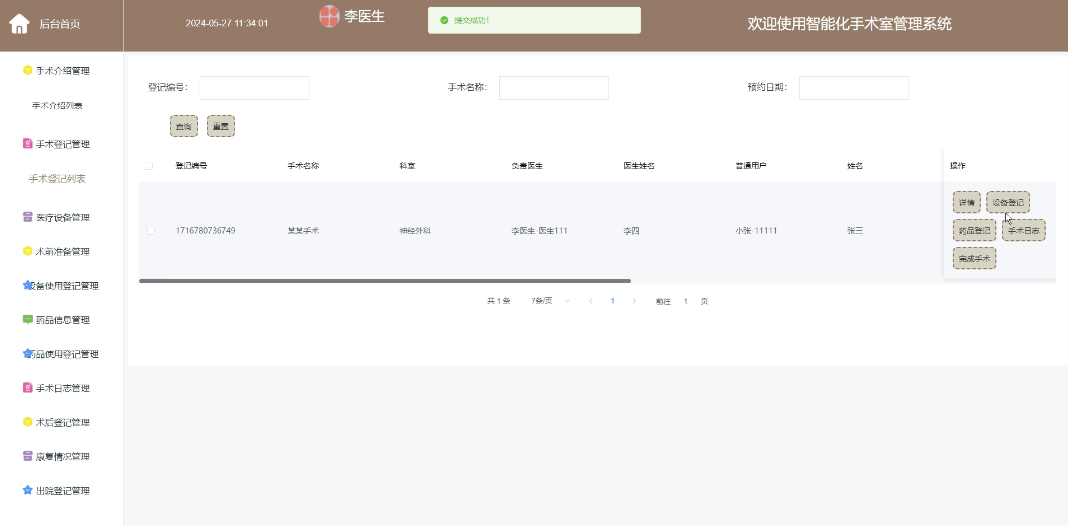1068x526 pixels.
Task: Click the 手术名称 column header
Action: click(x=303, y=166)
